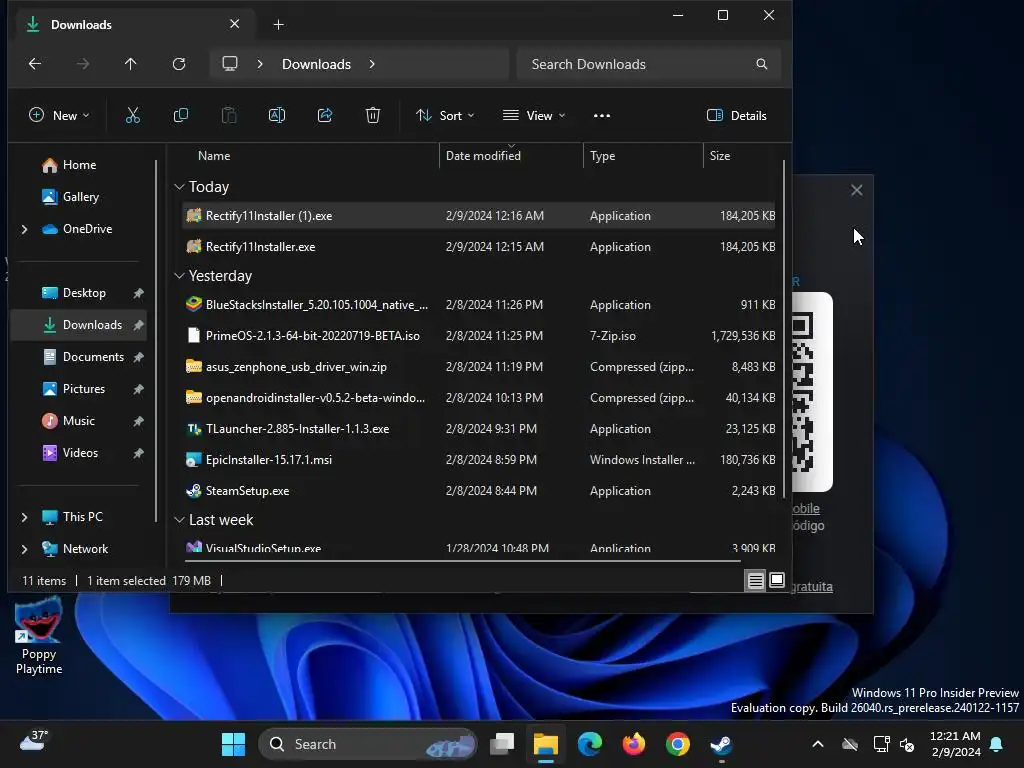This screenshot has height=768, width=1024.
Task: Expand This PC tree node
Action: (x=25, y=517)
